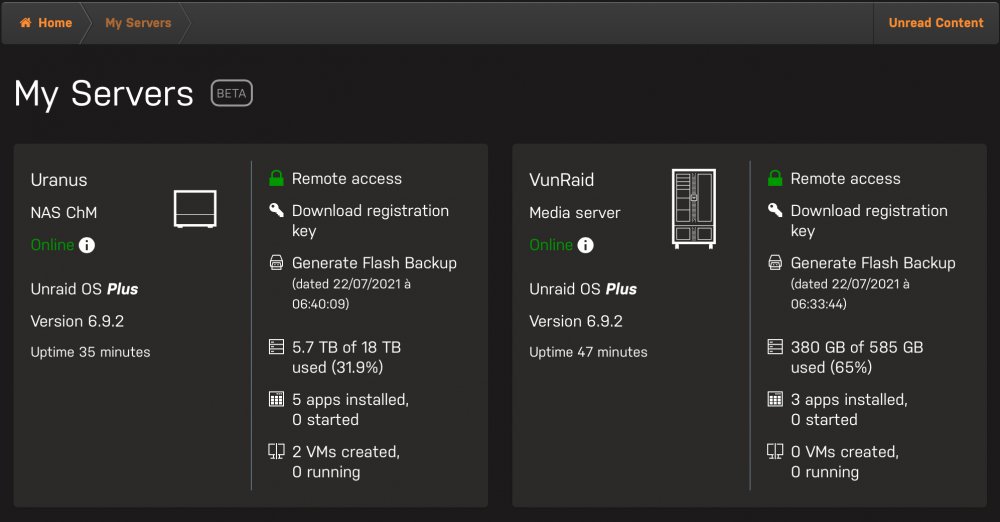Click the Home icon in the breadcrumb

click(x=26, y=23)
